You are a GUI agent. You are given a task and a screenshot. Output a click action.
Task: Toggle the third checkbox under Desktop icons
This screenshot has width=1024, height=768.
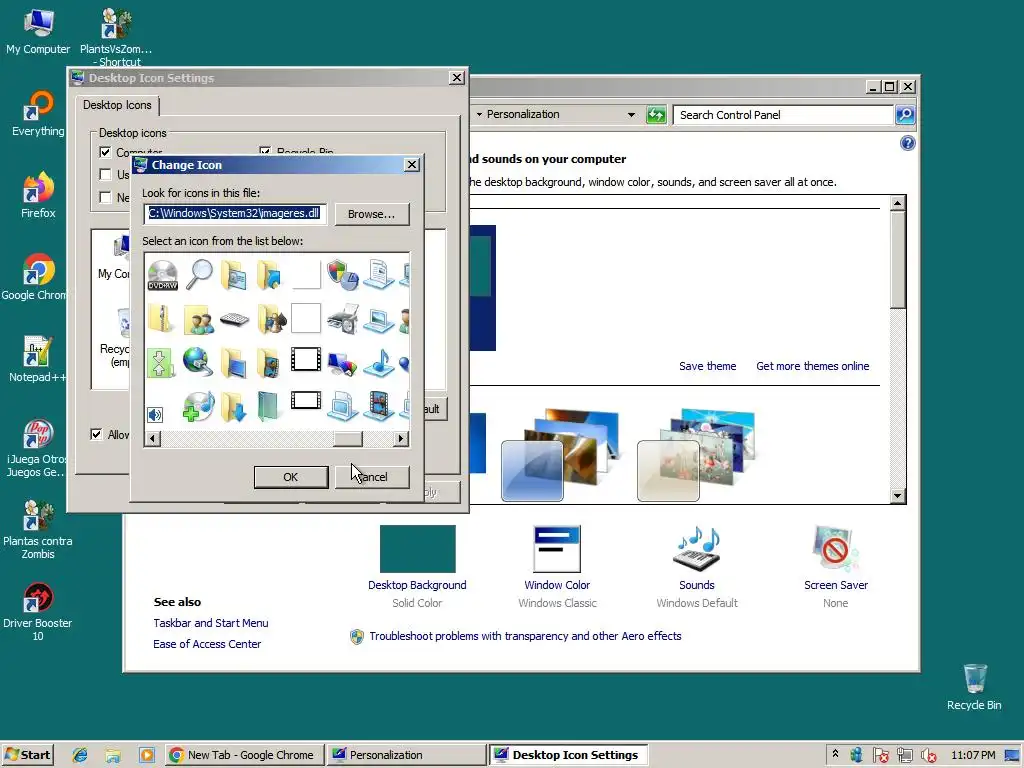104,197
